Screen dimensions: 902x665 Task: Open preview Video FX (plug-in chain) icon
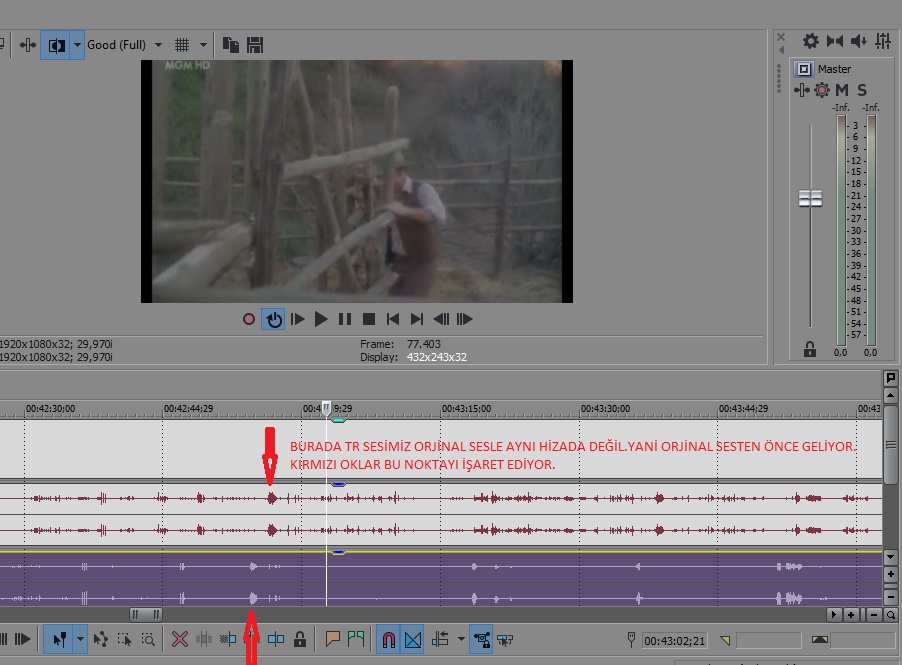click(28, 45)
